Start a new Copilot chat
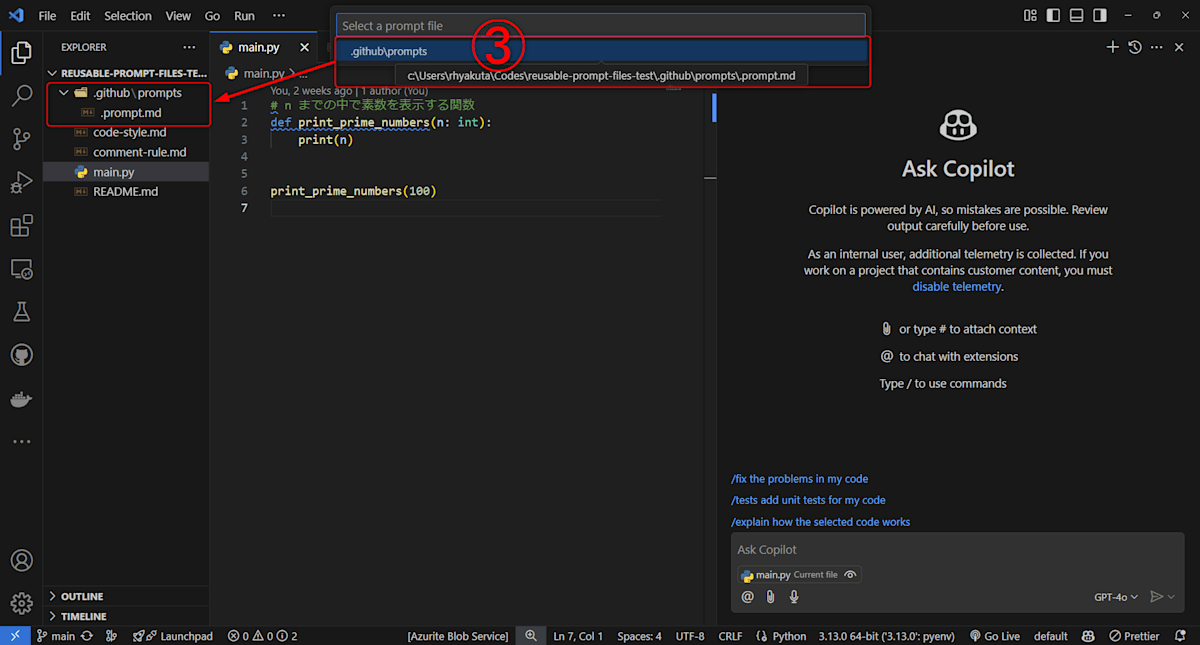Image resolution: width=1200 pixels, height=645 pixels. click(x=1112, y=47)
